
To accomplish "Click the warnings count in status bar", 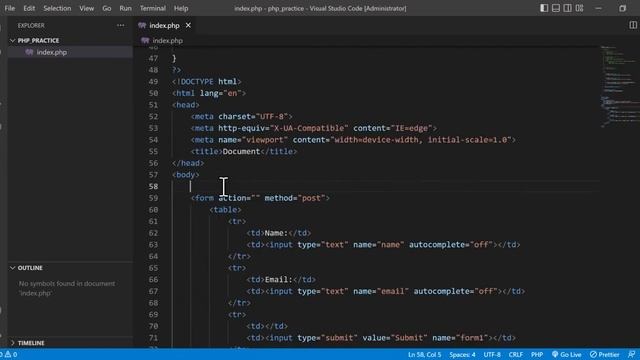I will (11, 354).
